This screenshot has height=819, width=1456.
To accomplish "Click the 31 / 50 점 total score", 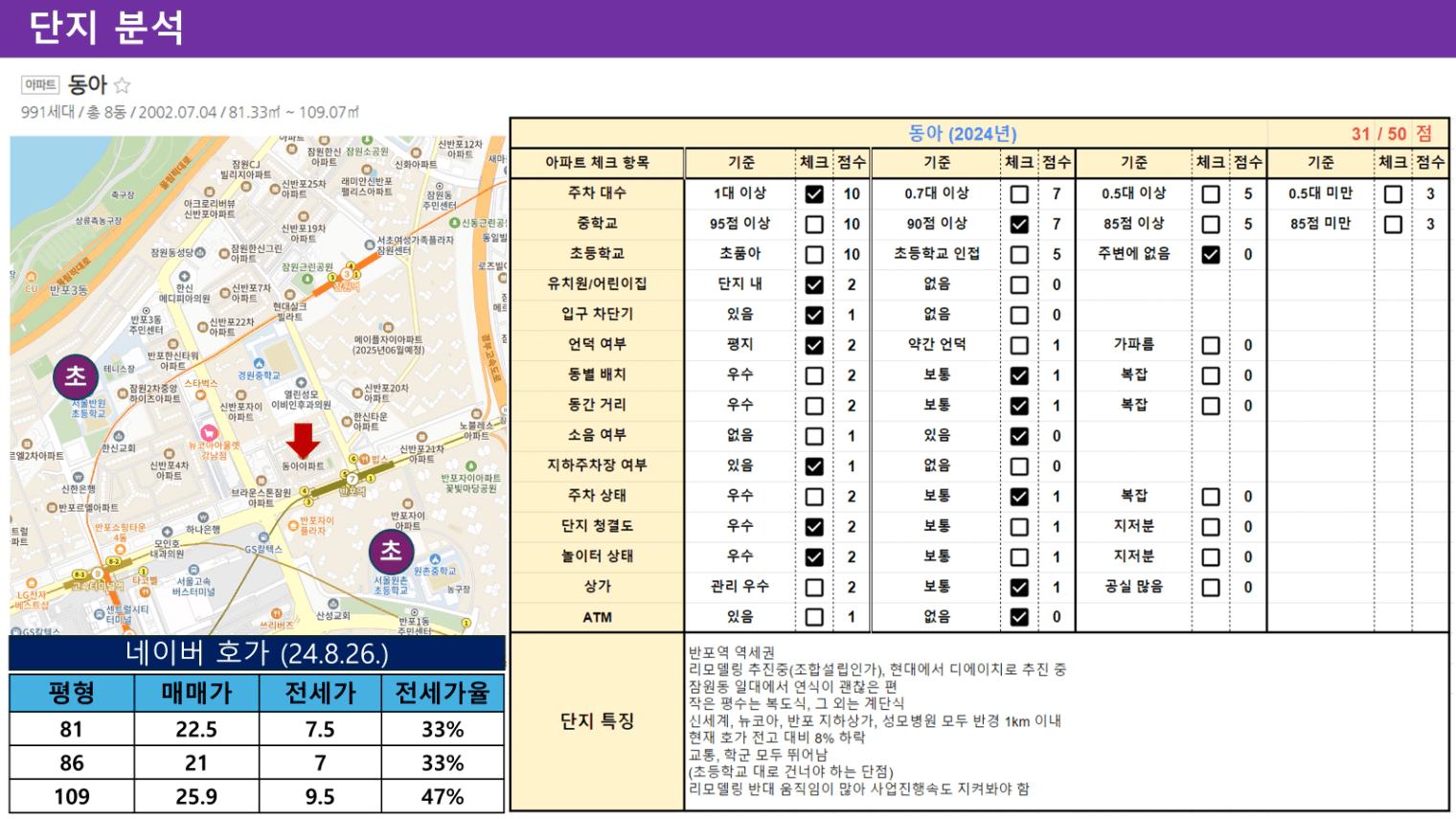I will pyautogui.click(x=1392, y=133).
